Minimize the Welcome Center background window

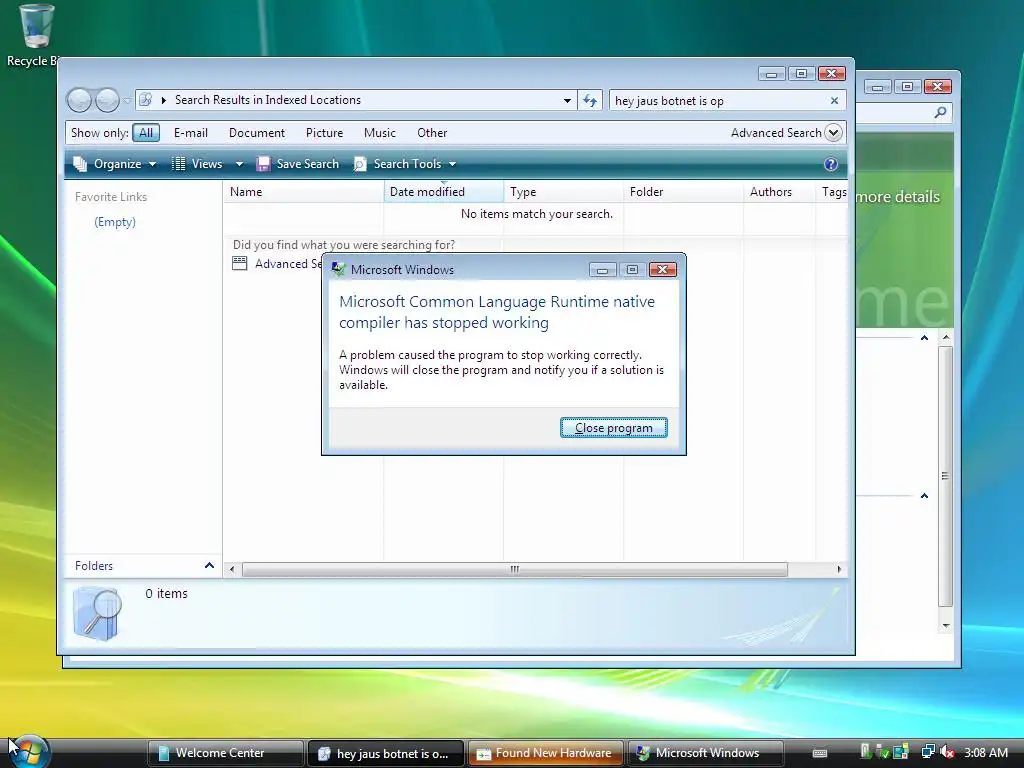(x=877, y=87)
